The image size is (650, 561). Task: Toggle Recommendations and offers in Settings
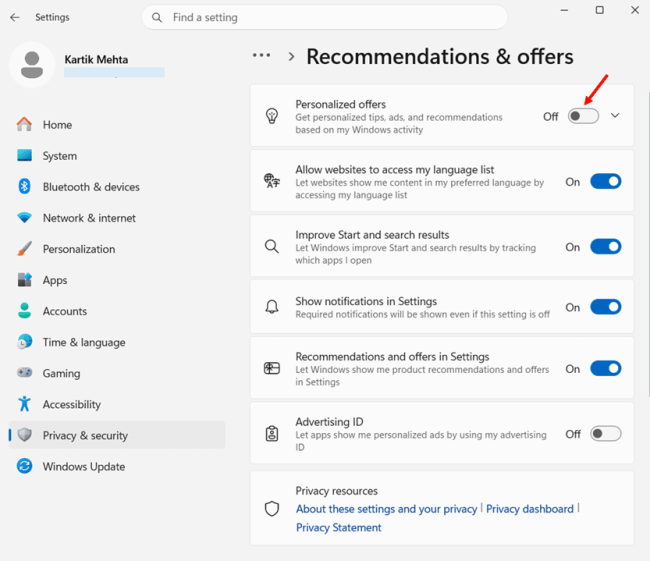point(606,369)
